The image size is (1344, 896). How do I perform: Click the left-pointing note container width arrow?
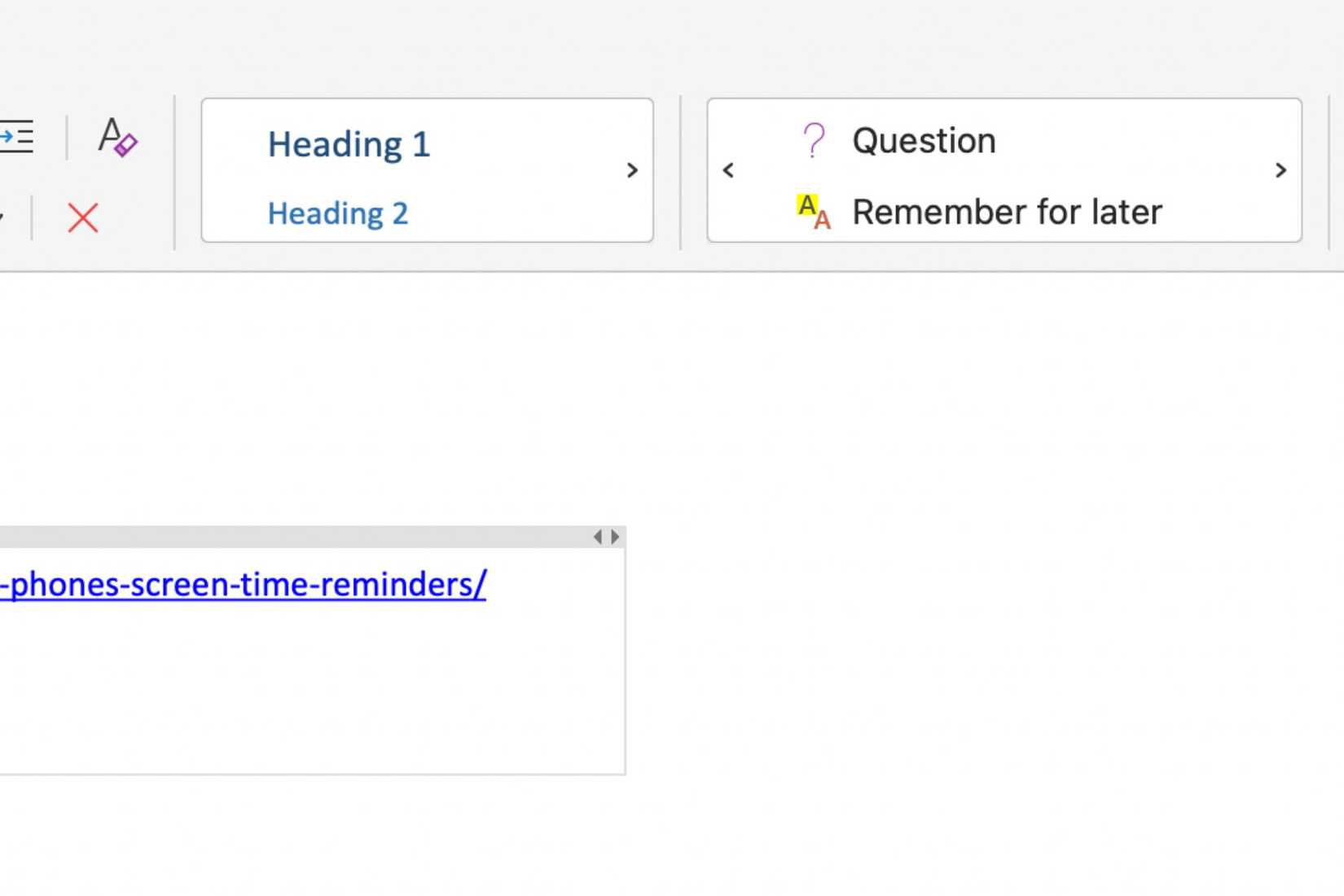[598, 537]
